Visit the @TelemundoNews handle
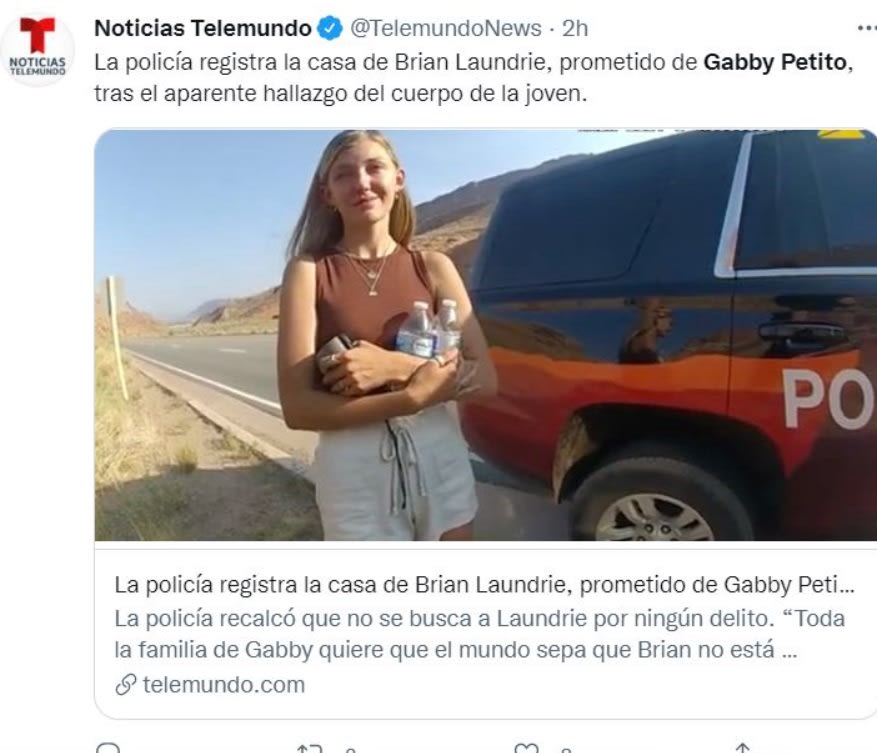This screenshot has width=877, height=753. 446,28
